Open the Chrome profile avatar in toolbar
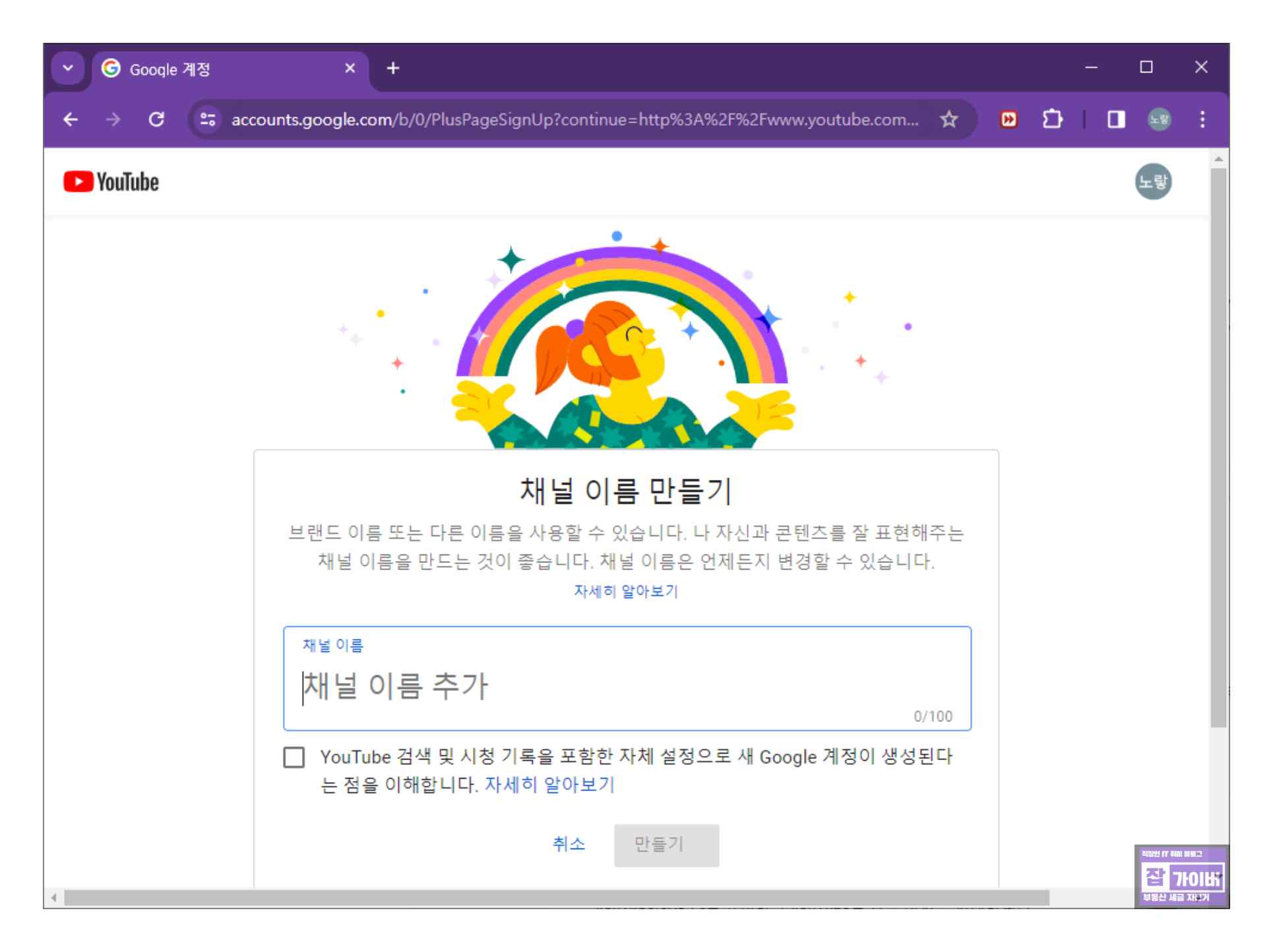 pyautogui.click(x=1159, y=119)
